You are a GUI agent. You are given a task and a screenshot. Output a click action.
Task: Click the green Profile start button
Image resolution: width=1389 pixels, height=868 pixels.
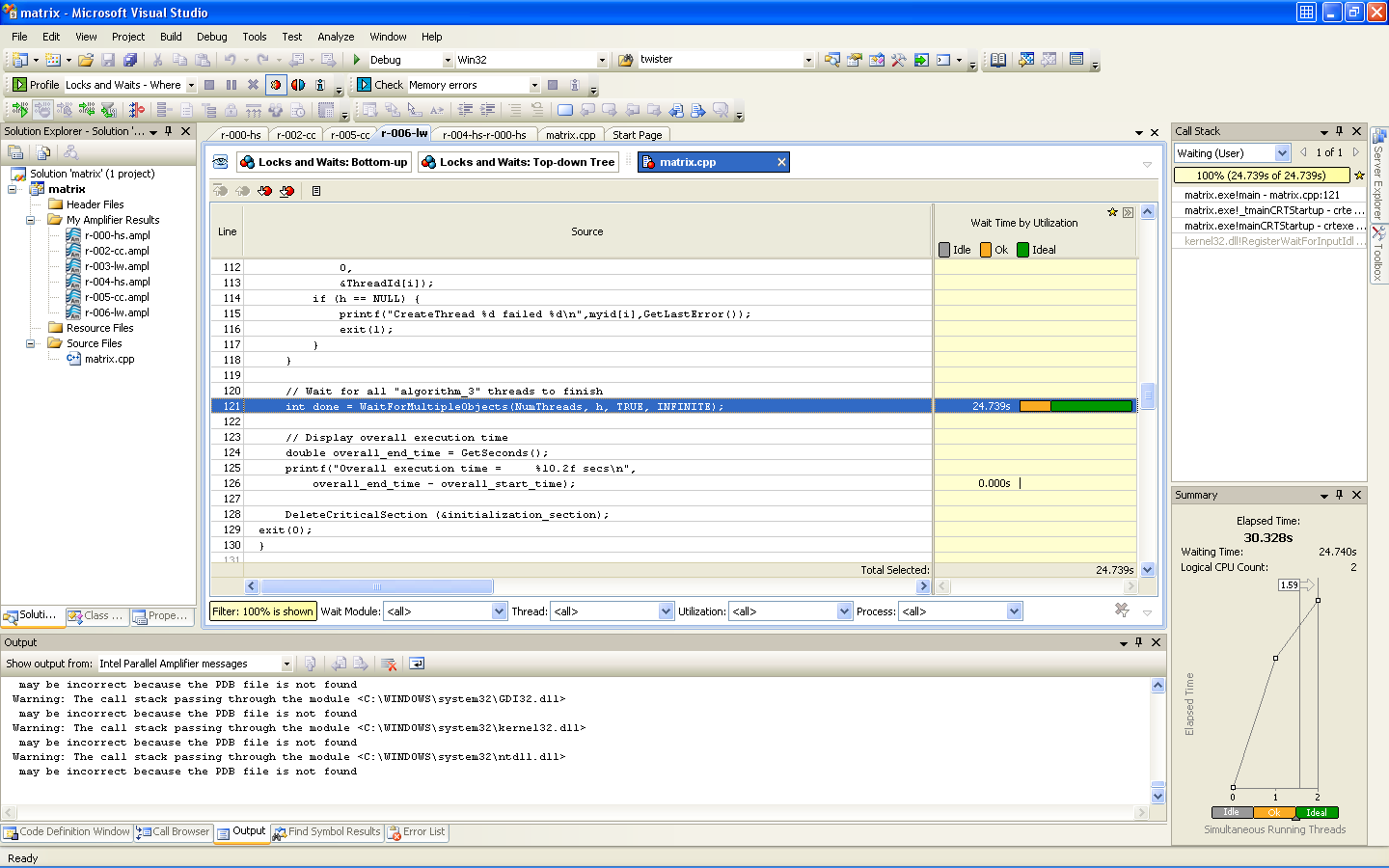click(x=19, y=85)
